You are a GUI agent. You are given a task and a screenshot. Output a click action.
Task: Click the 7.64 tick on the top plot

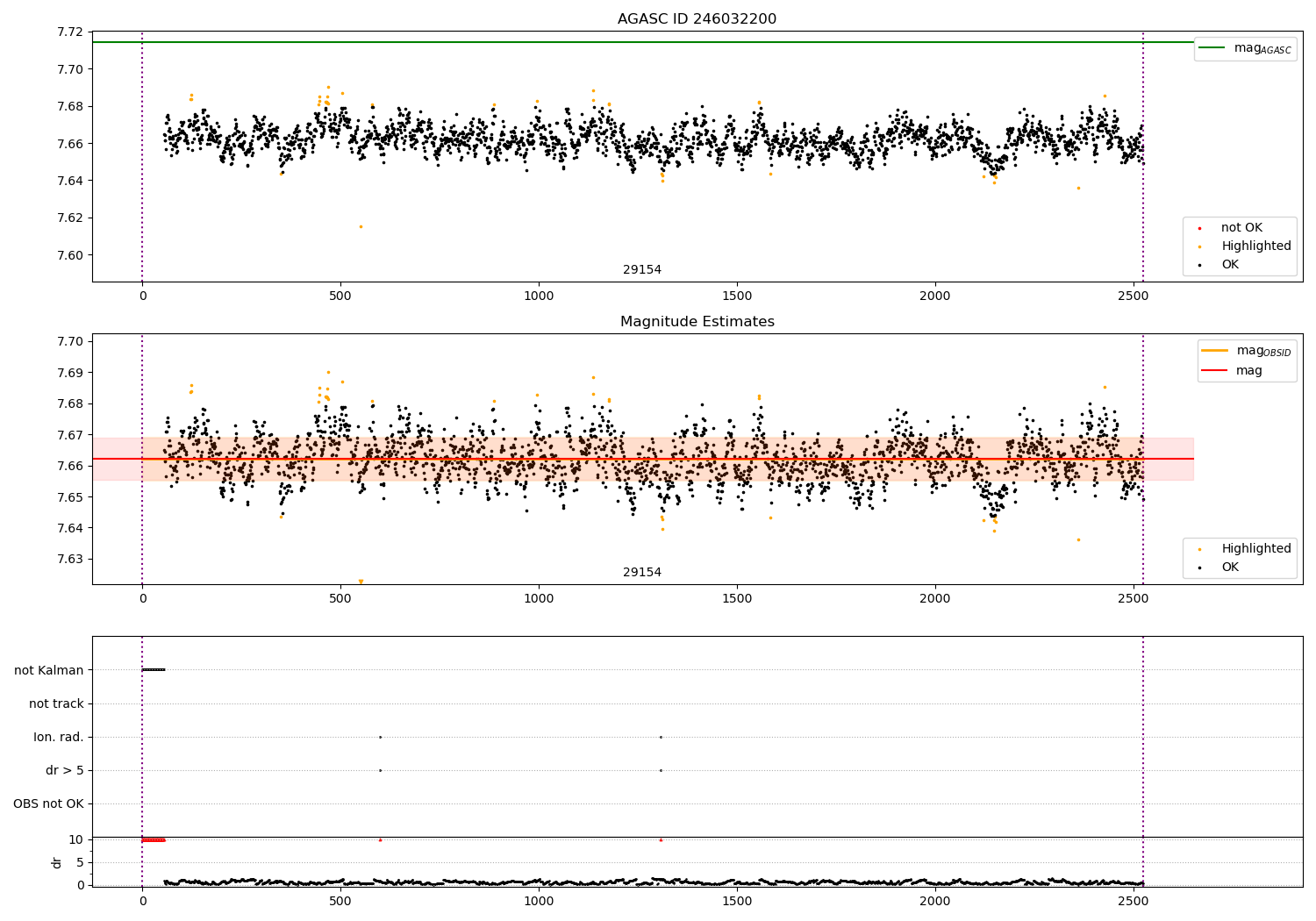69,181
